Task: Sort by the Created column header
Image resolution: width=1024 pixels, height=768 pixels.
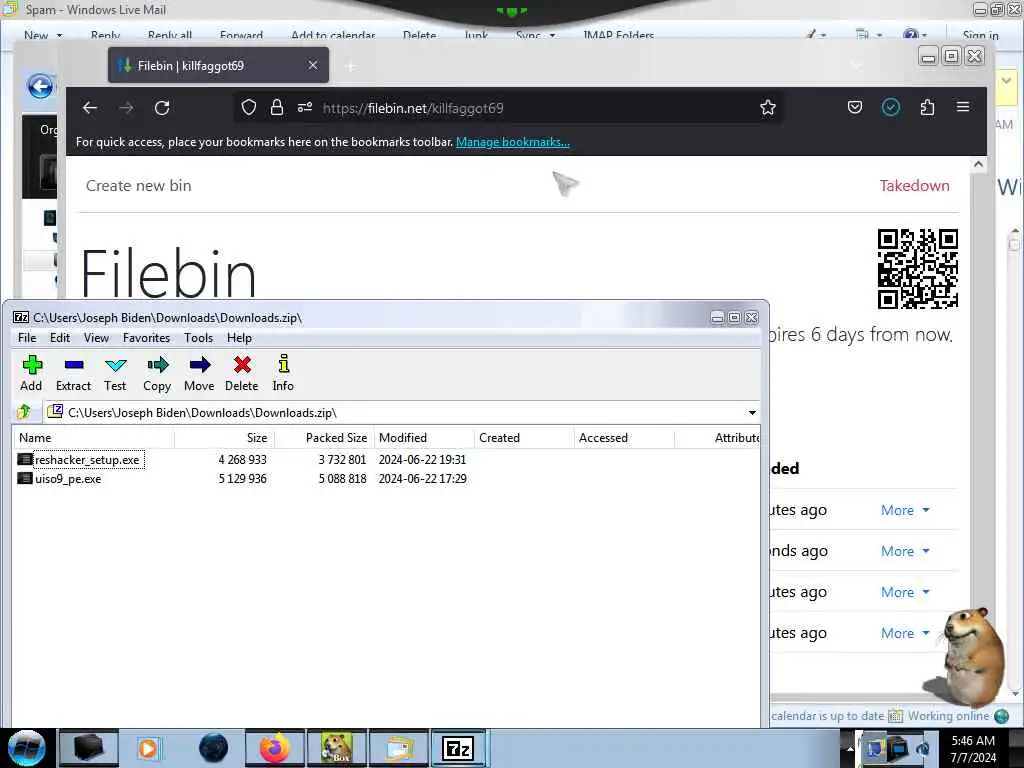Action: click(x=524, y=438)
